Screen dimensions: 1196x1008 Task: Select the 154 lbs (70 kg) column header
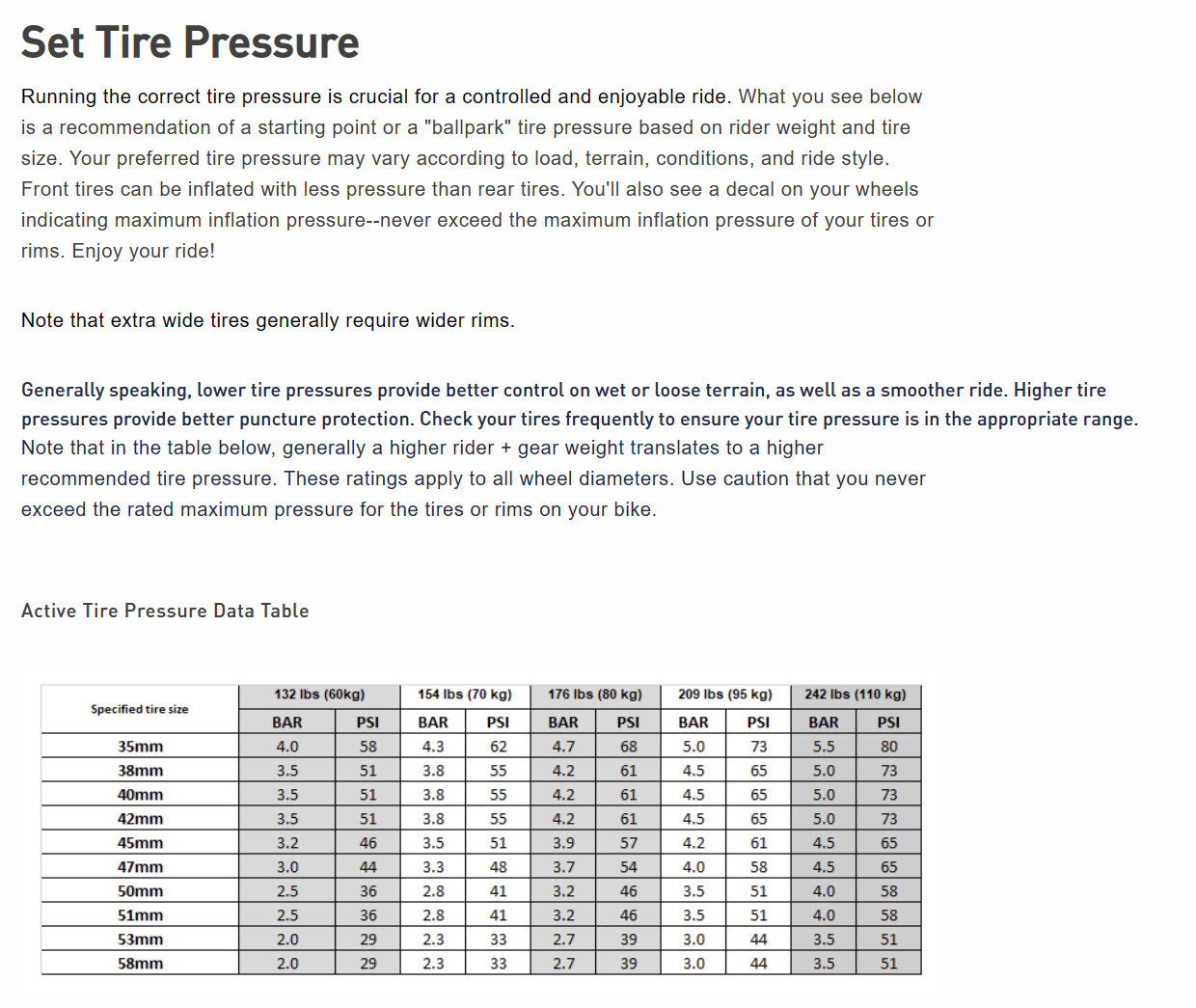465,695
